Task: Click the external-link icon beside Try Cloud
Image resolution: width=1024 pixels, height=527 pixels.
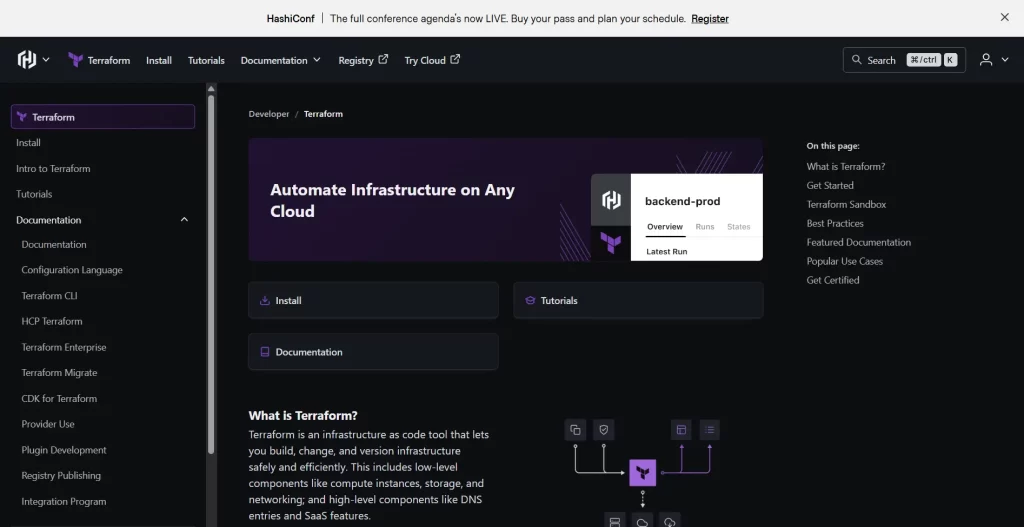Action: point(455,59)
